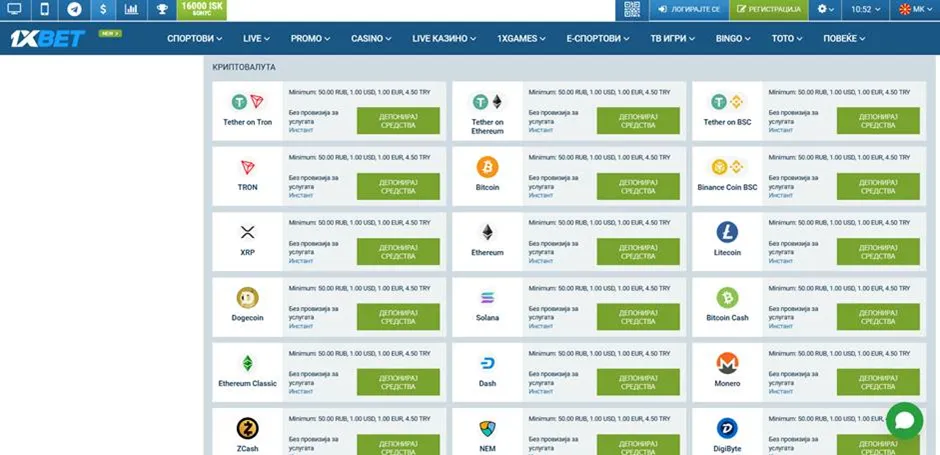This screenshot has height=455, width=940.
Task: Select the Monero icon
Action: click(x=727, y=363)
